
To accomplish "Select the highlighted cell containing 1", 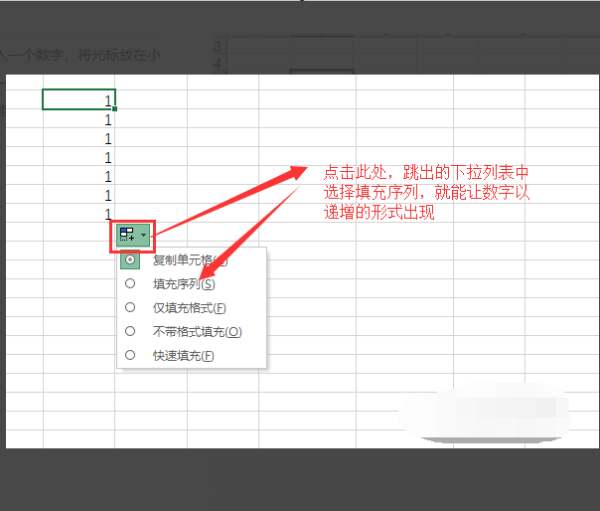I will pos(79,100).
